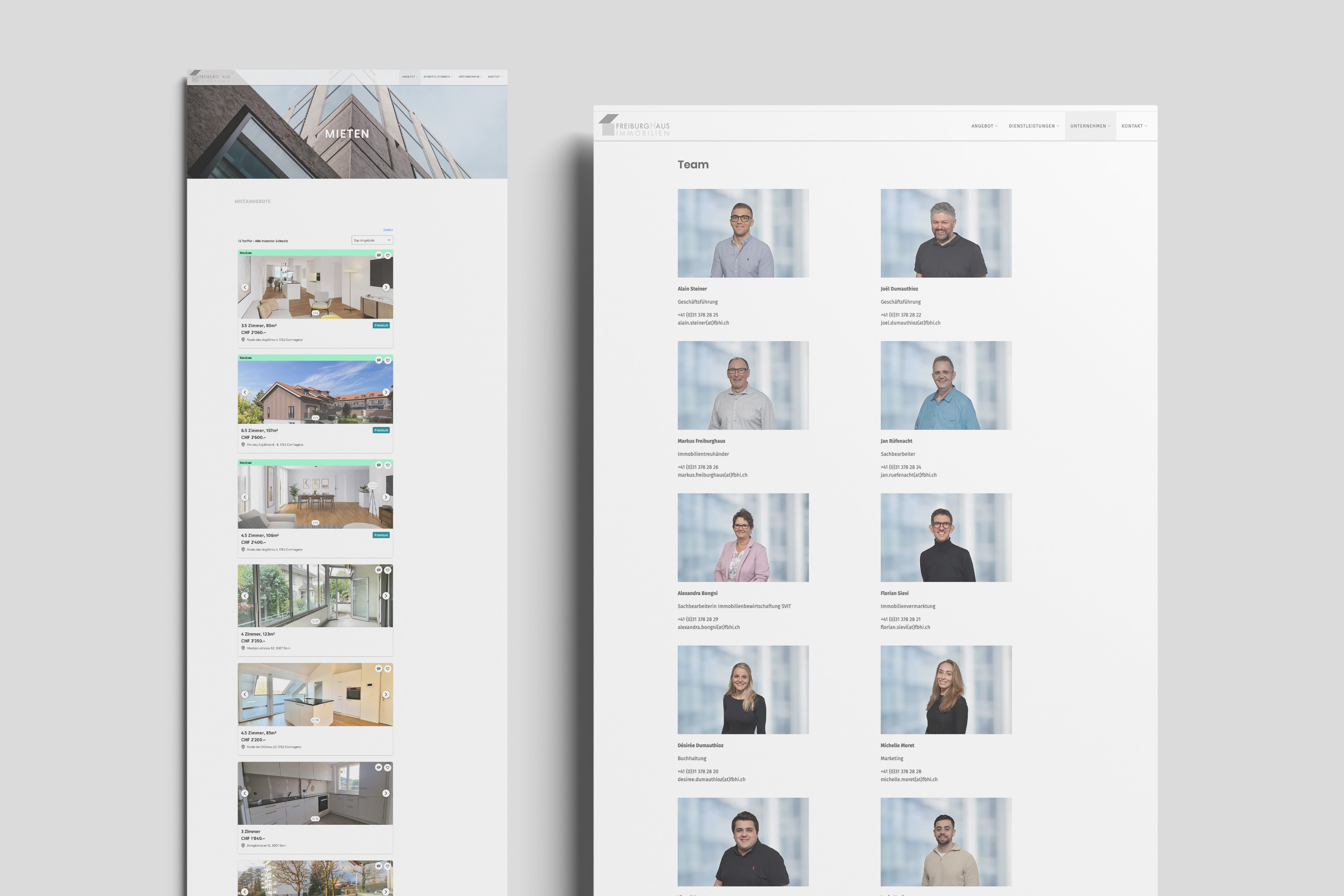
Task: Favorite the 6.5 Zimmer, 157m² listing heart
Action: coord(388,361)
